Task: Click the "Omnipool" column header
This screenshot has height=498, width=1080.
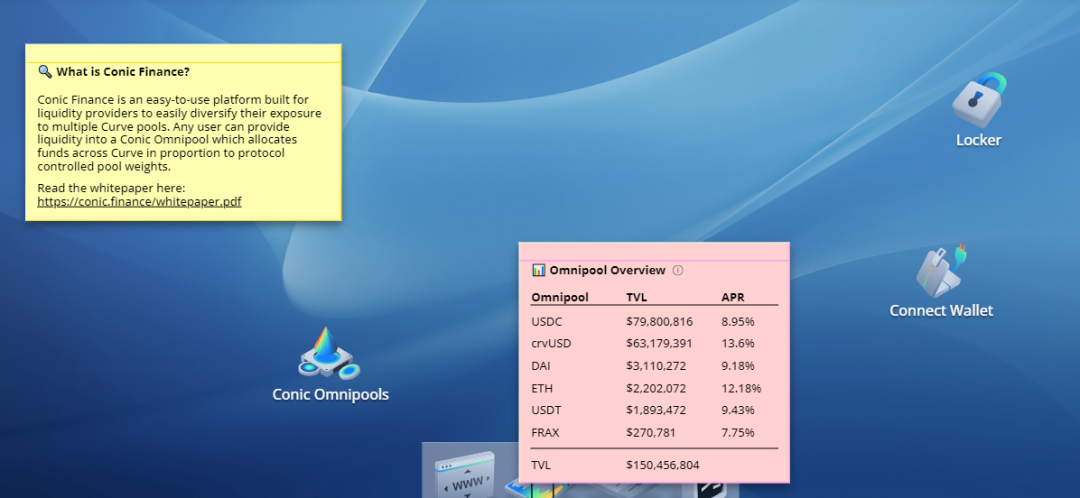Action: pyautogui.click(x=560, y=298)
